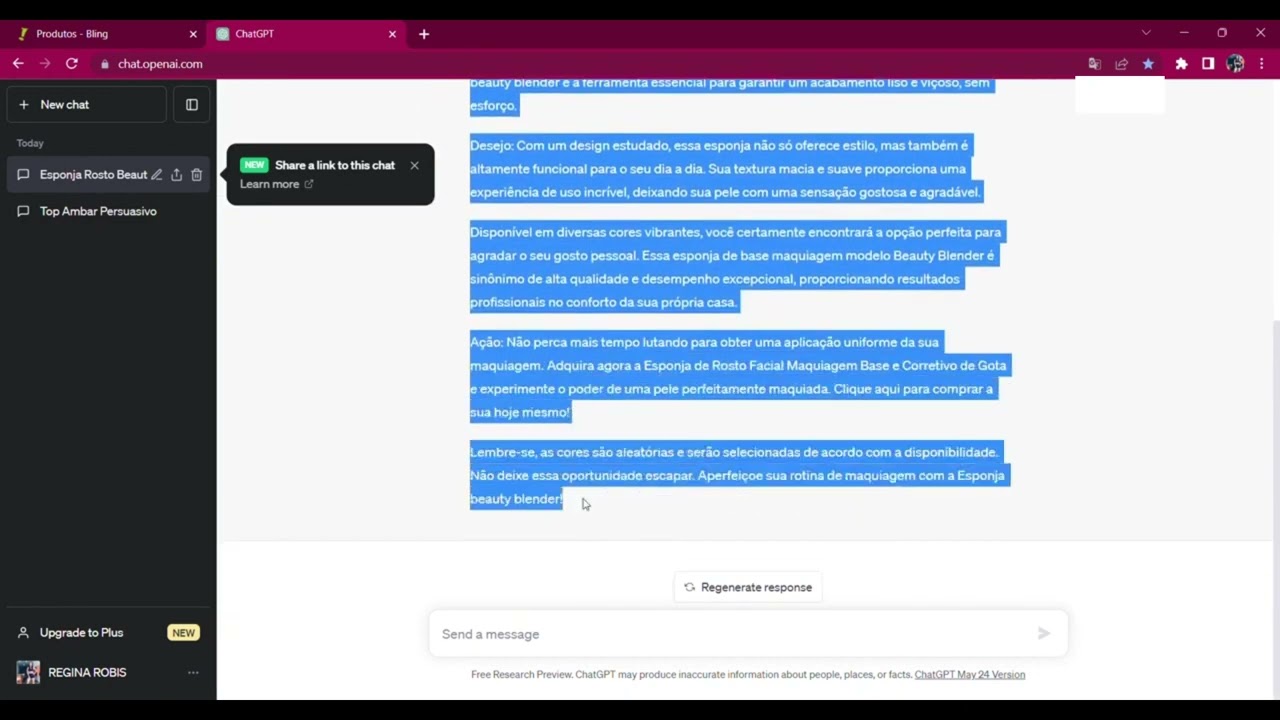Open Chrome's share options icon
The image size is (1280, 720).
tap(1121, 63)
